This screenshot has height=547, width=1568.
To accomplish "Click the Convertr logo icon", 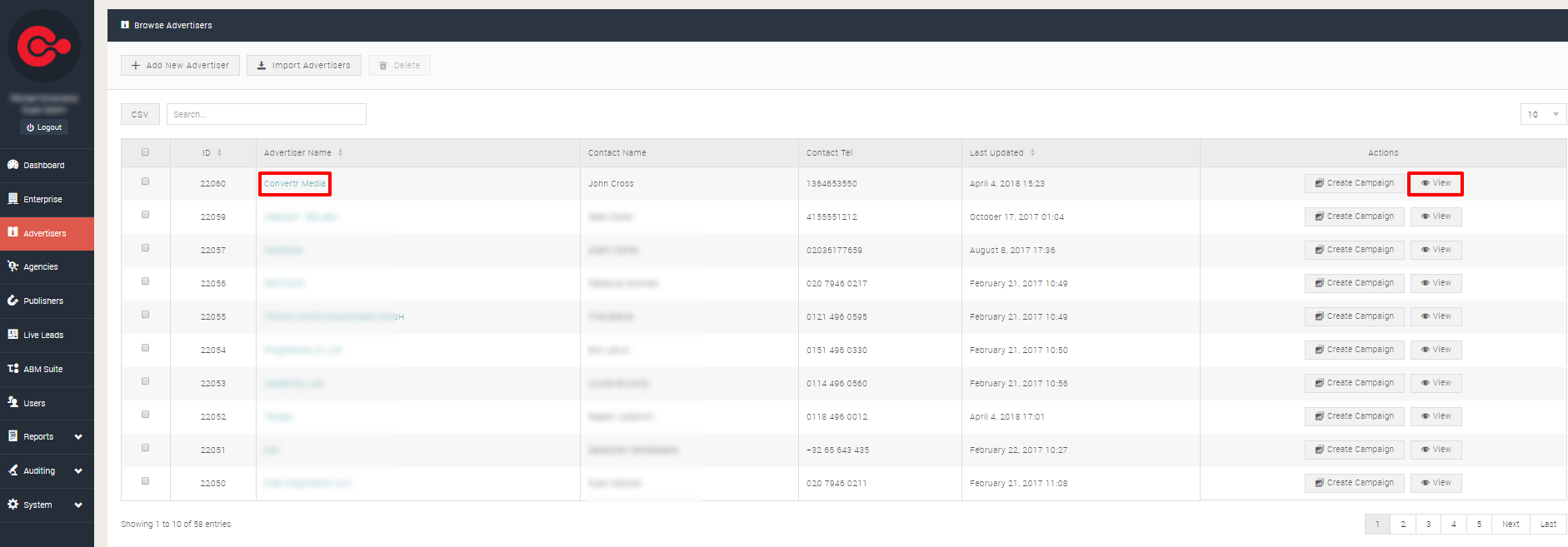I will pyautogui.click(x=44, y=46).
